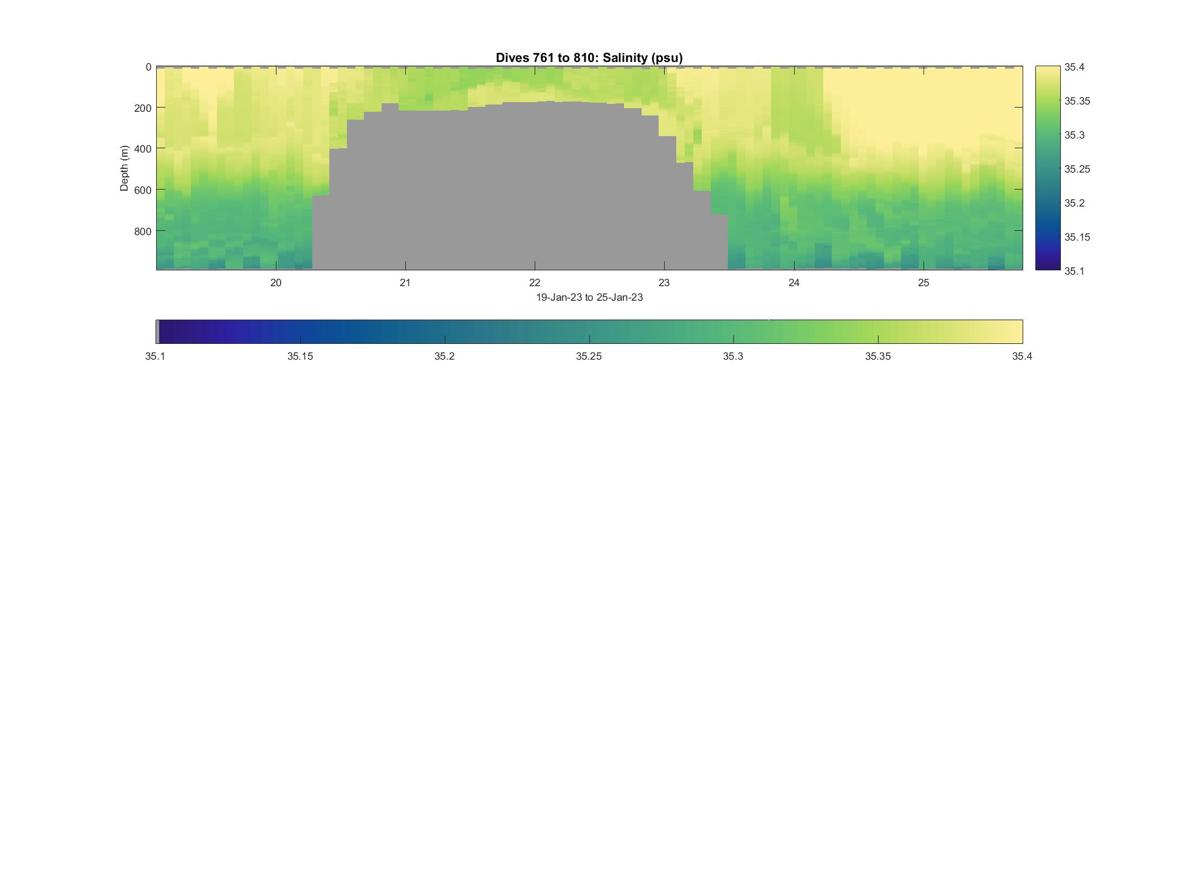Image resolution: width=1200 pixels, height=885 pixels.
Task: Click vertical colorbar label '35.1'
Action: pyautogui.click(x=1075, y=270)
